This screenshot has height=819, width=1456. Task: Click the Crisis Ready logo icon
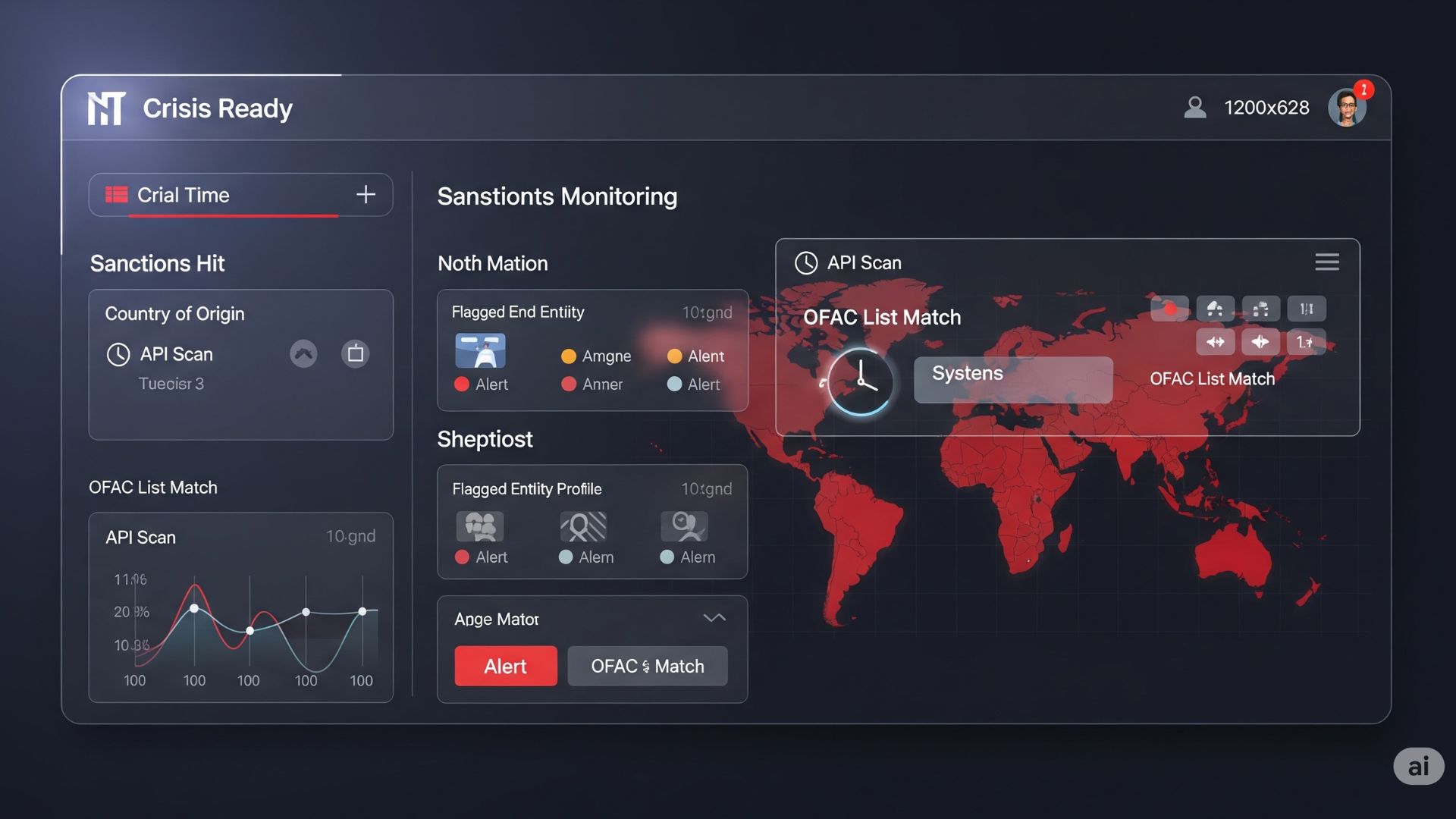coord(106,108)
